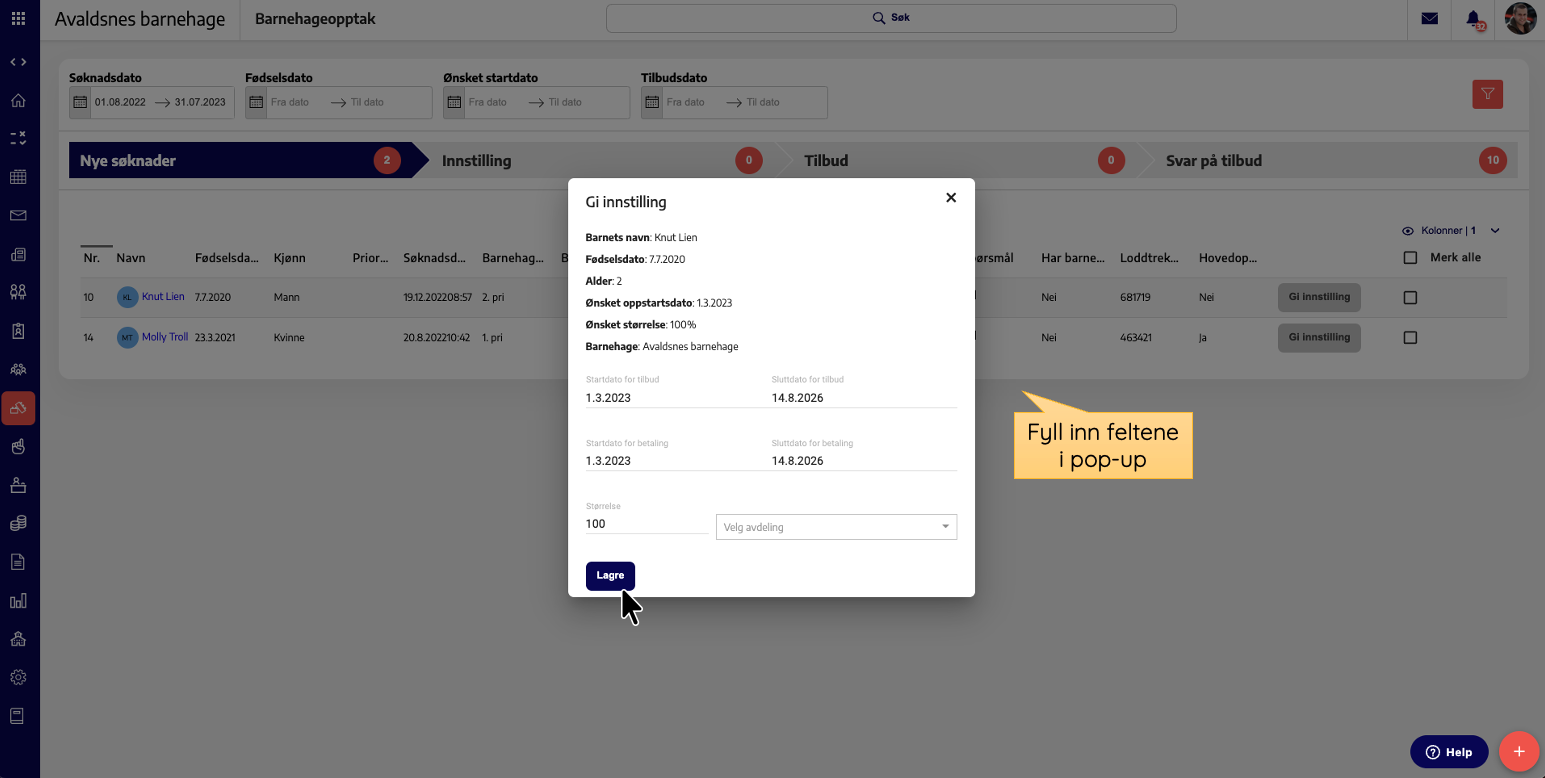Click the red plus floating button

pos(1519,751)
